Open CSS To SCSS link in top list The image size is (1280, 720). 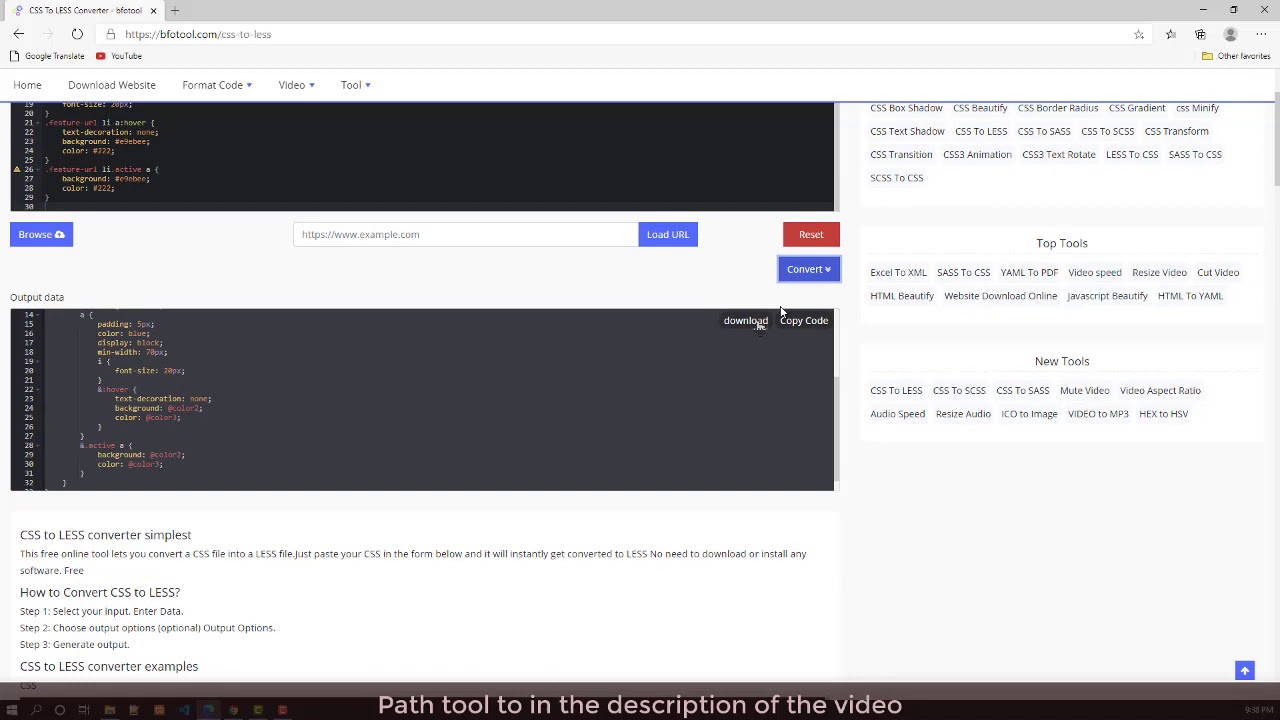coord(1107,131)
